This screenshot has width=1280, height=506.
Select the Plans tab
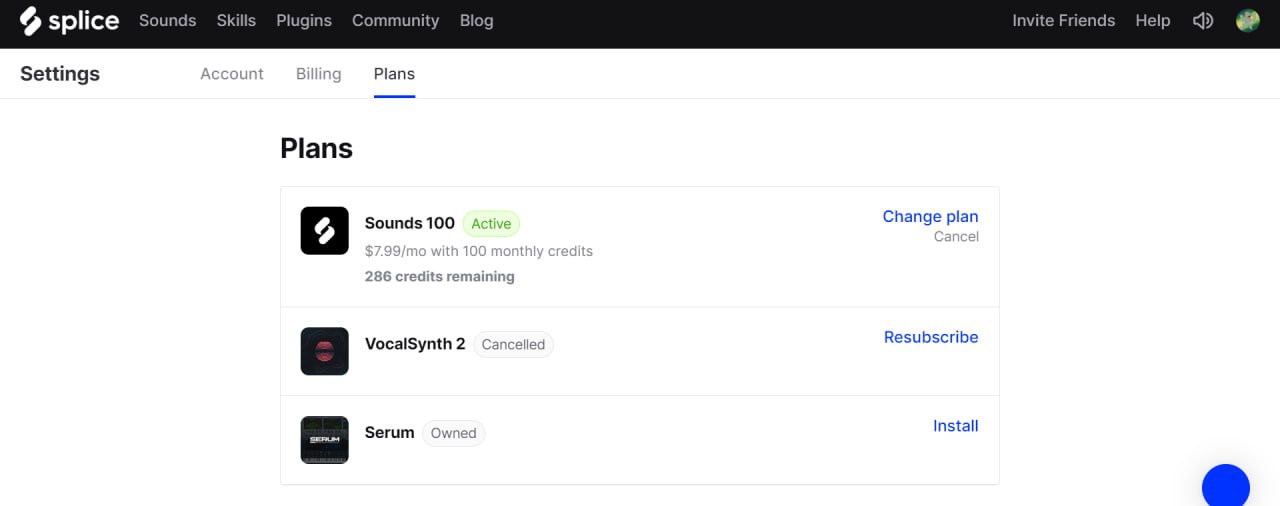point(394,74)
